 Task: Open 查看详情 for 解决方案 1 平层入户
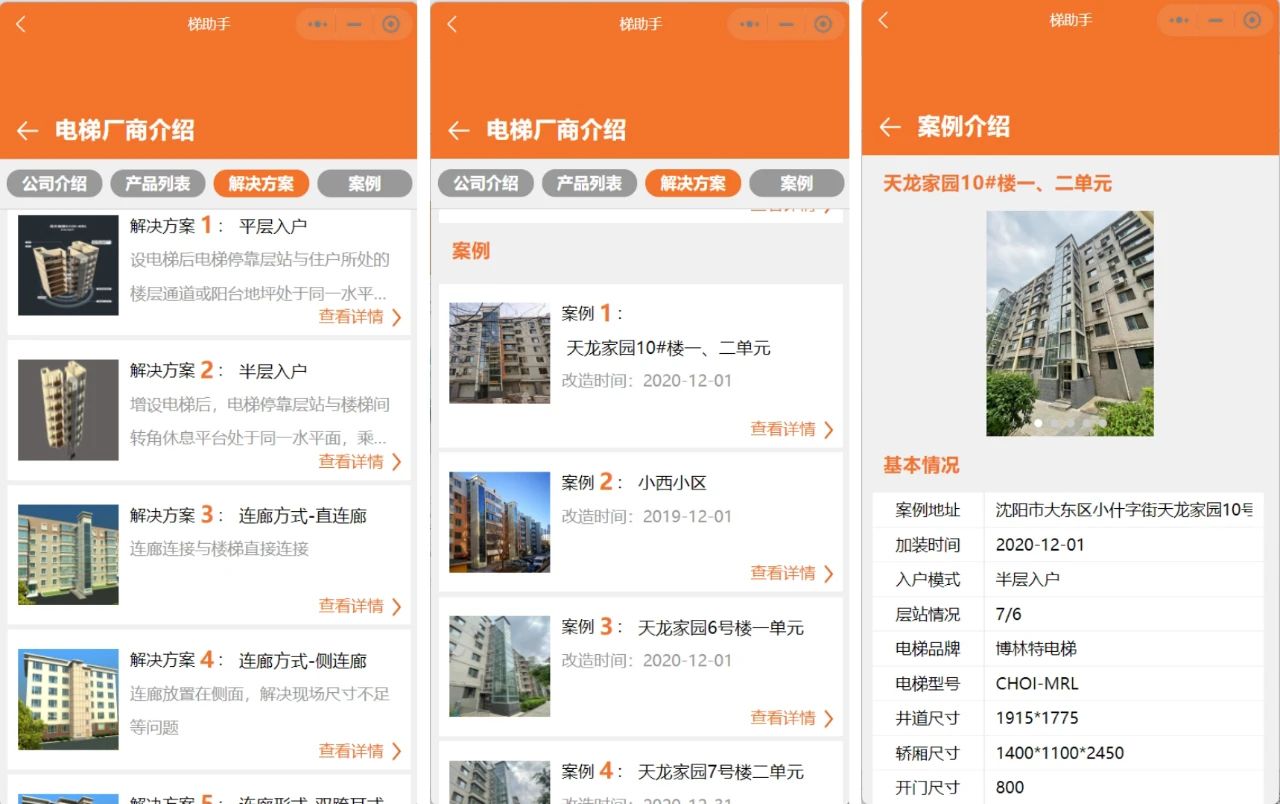tap(360, 316)
